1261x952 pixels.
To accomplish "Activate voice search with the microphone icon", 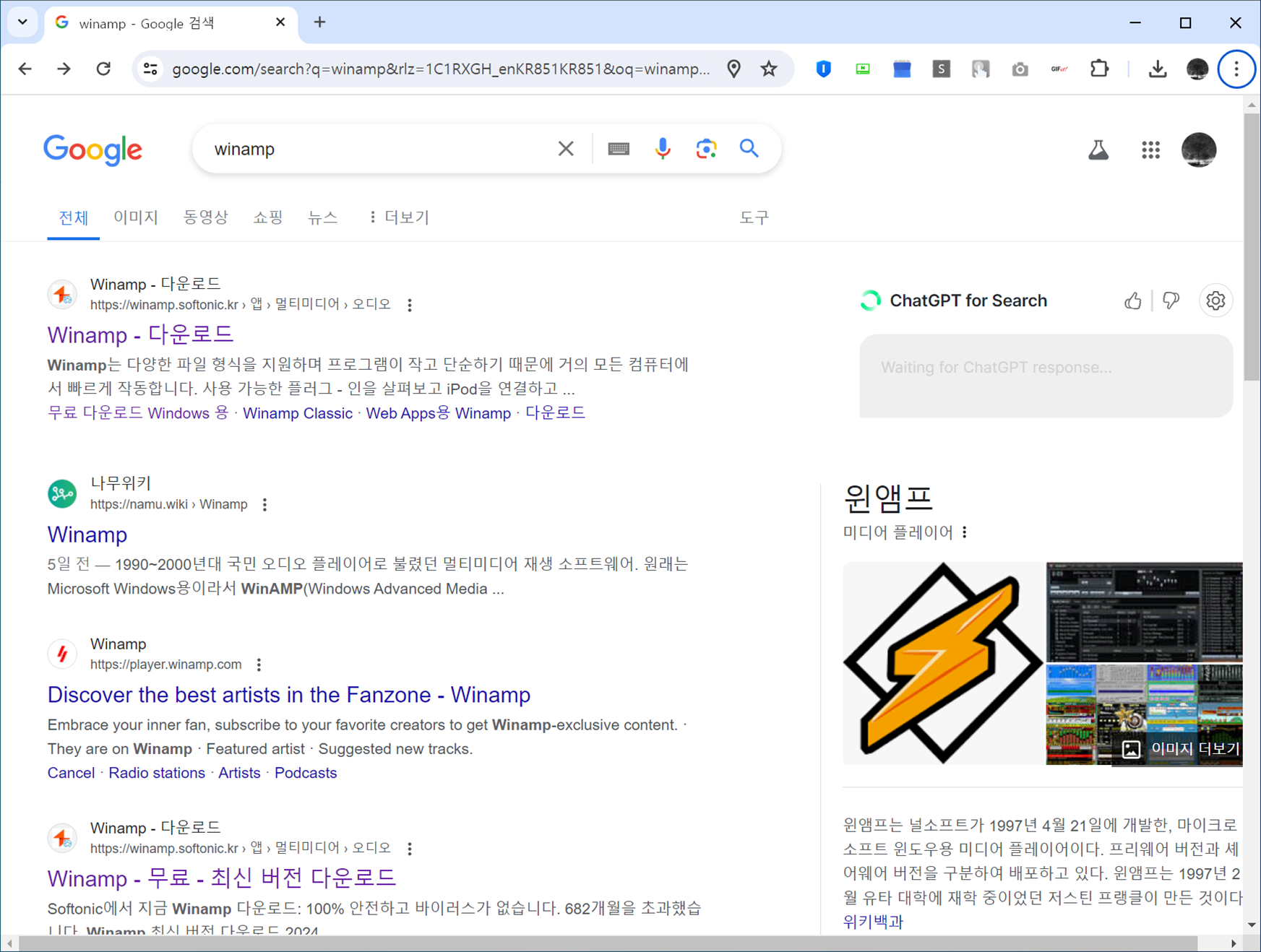I will pos(662,149).
